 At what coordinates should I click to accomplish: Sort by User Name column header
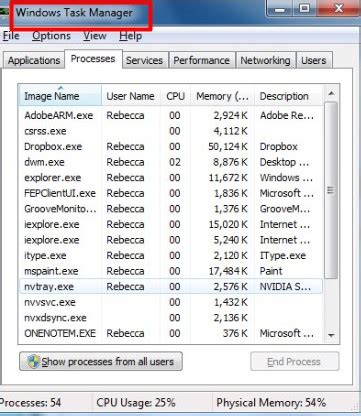pos(130,96)
